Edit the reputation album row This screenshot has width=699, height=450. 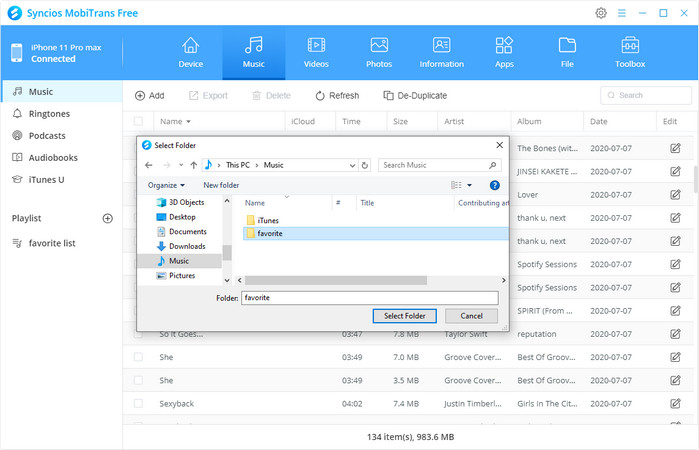(x=675, y=334)
